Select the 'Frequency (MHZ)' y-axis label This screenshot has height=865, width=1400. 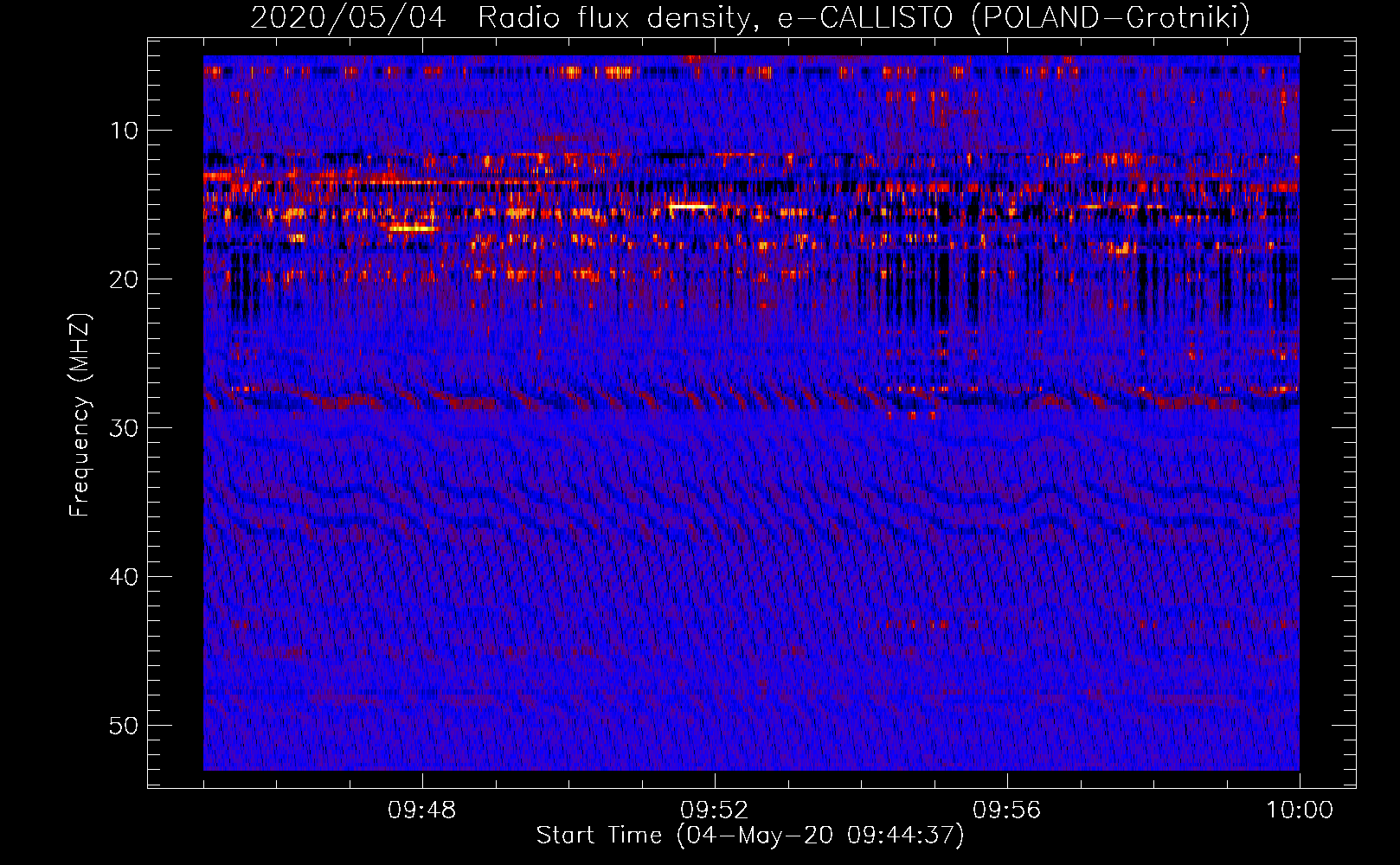click(80, 415)
